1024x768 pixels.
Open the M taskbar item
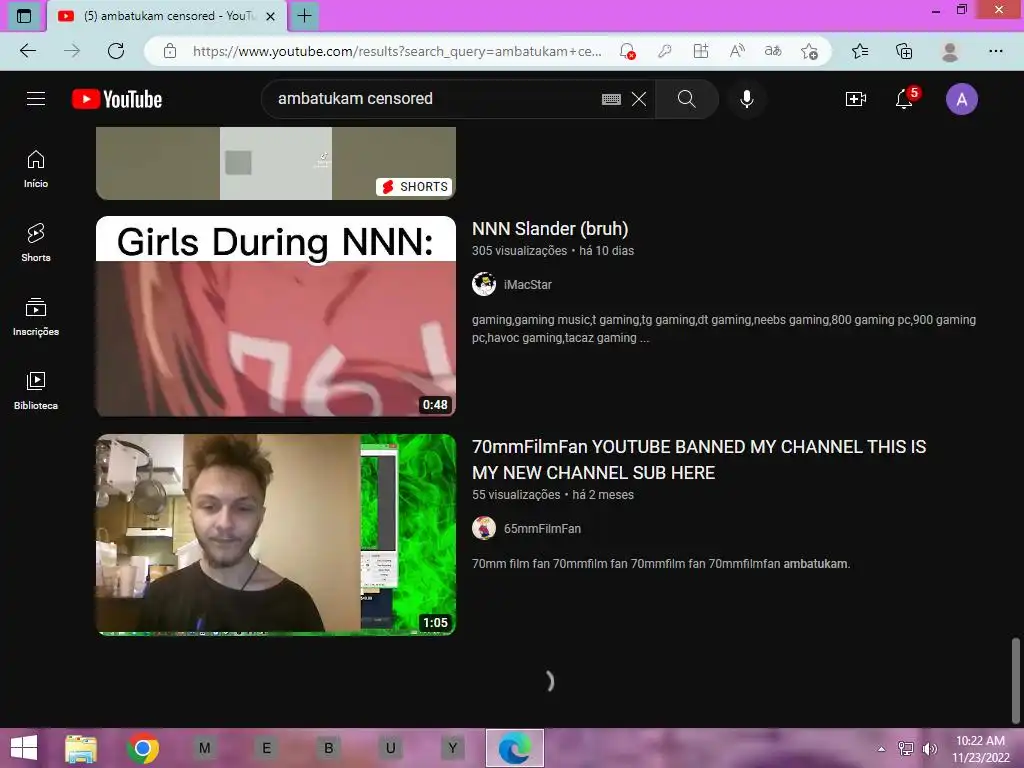[x=204, y=748]
